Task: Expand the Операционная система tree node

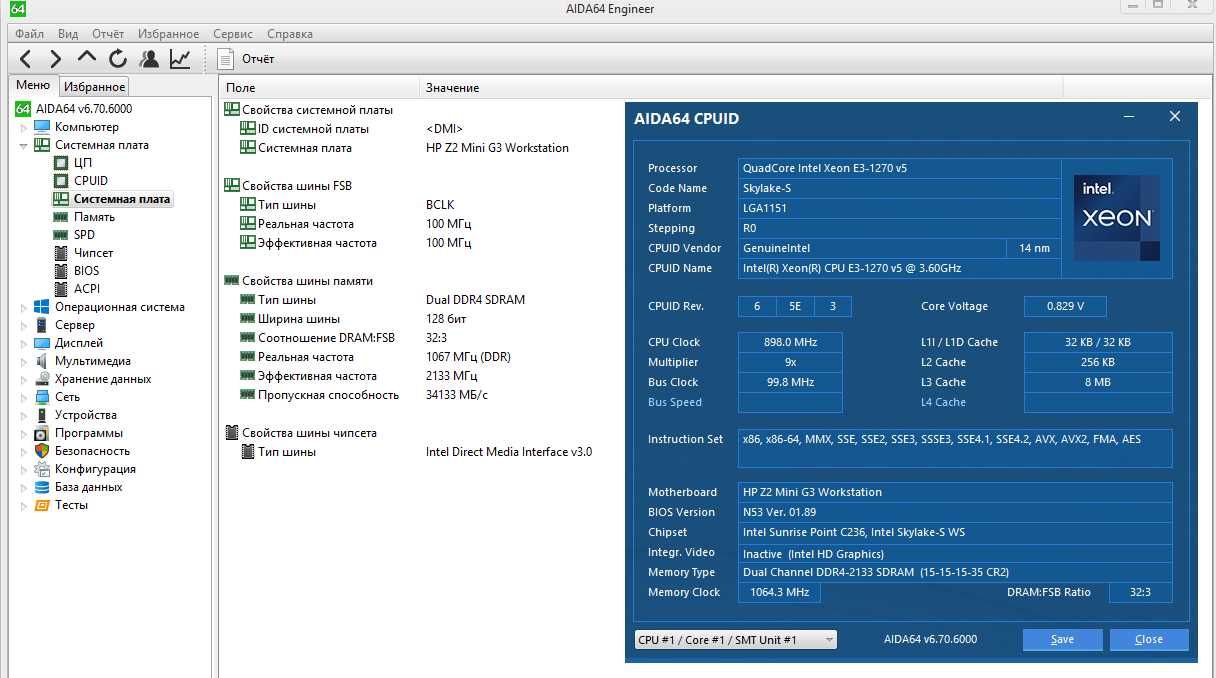Action: click(x=24, y=307)
